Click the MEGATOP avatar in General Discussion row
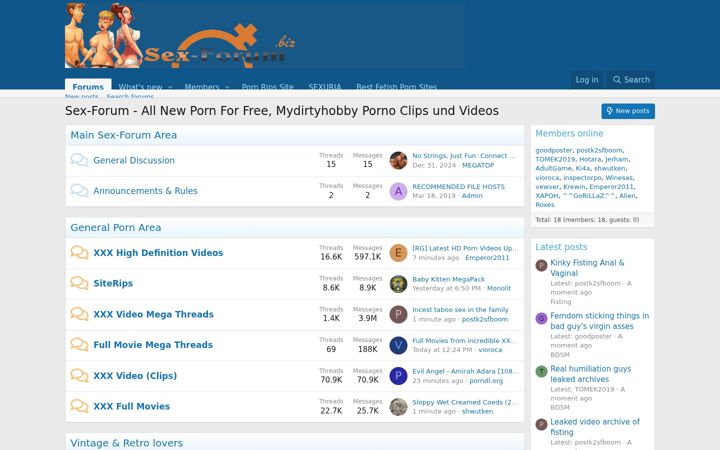 click(398, 160)
